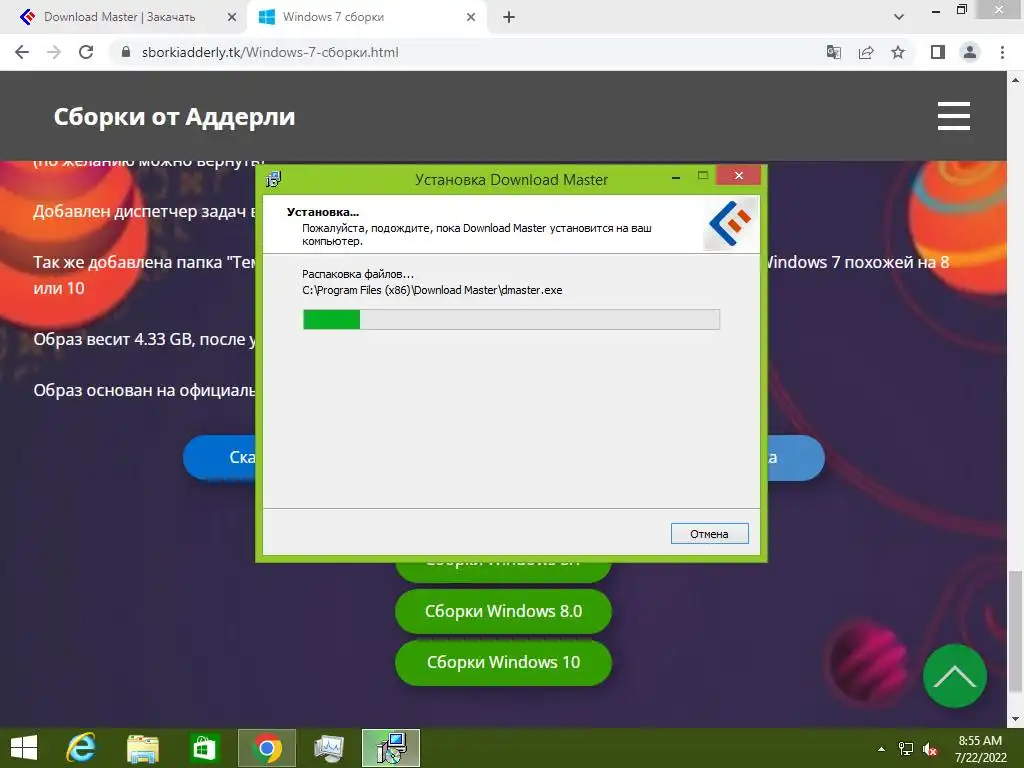
Task: Translate this page using the translate icon
Action: pos(833,52)
